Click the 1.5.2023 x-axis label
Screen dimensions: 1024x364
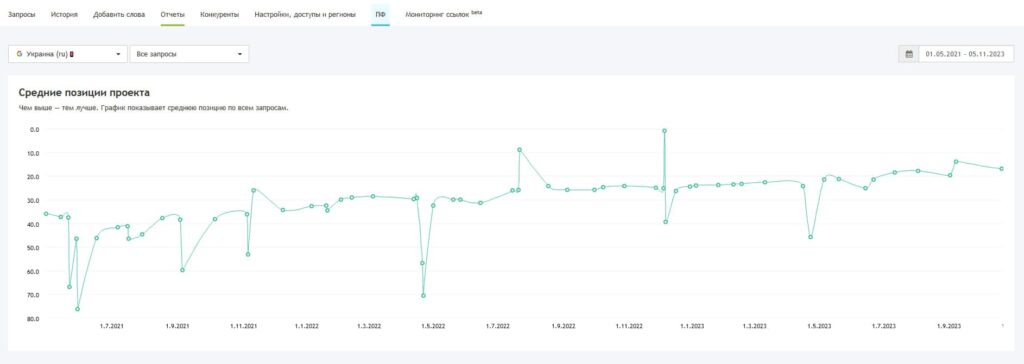[x=820, y=325]
